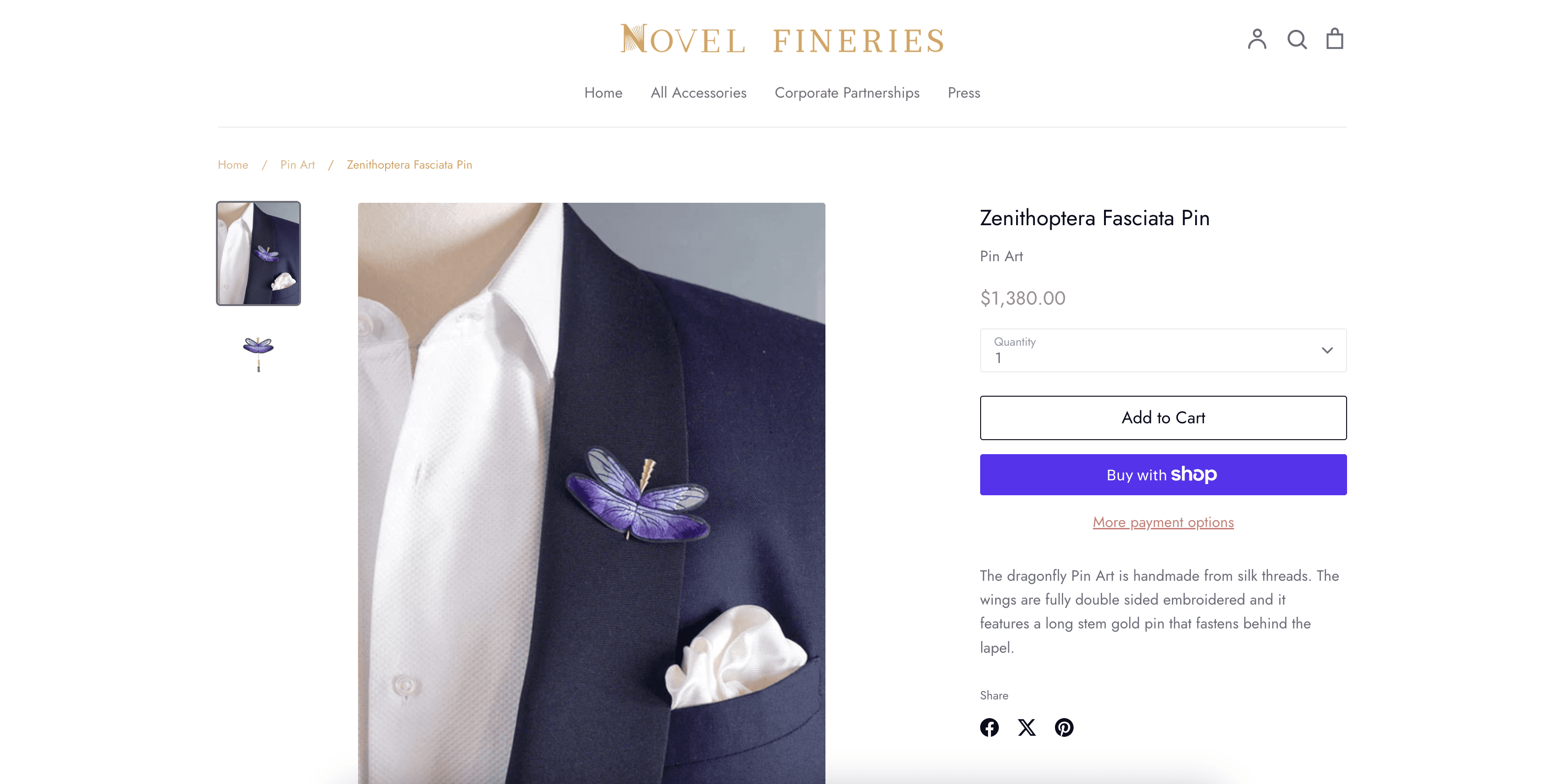Select the dragonfly pin thumbnail
The width and height of the screenshot is (1563, 784).
point(258,352)
